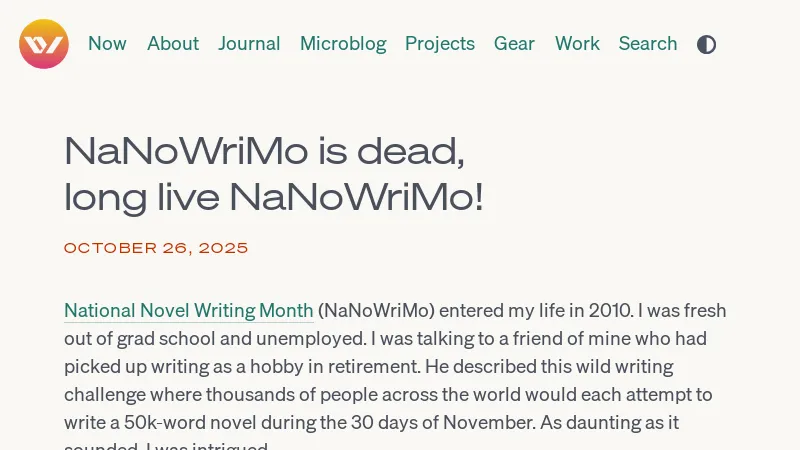800x450 pixels.
Task: Open the Gear page
Action: [x=514, y=44]
